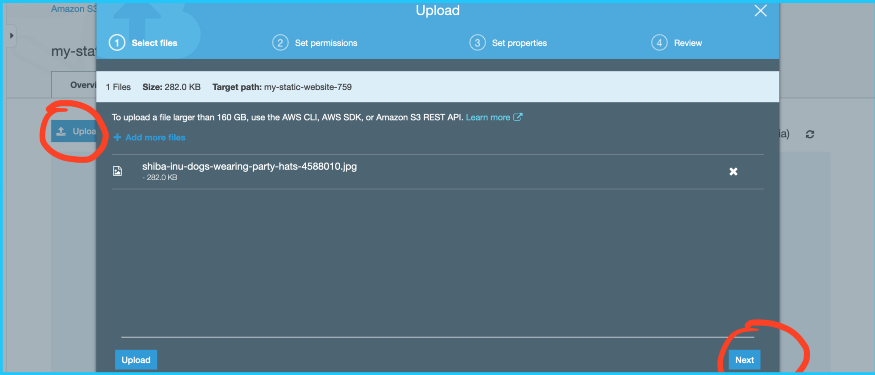The height and width of the screenshot is (375, 875).
Task: Go to step 2 Set permissions
Action: click(315, 43)
